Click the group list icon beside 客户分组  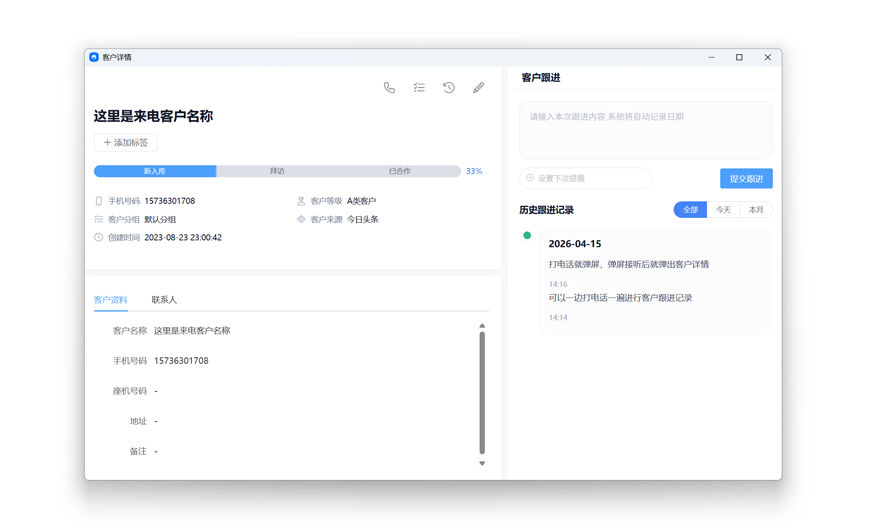tap(98, 219)
